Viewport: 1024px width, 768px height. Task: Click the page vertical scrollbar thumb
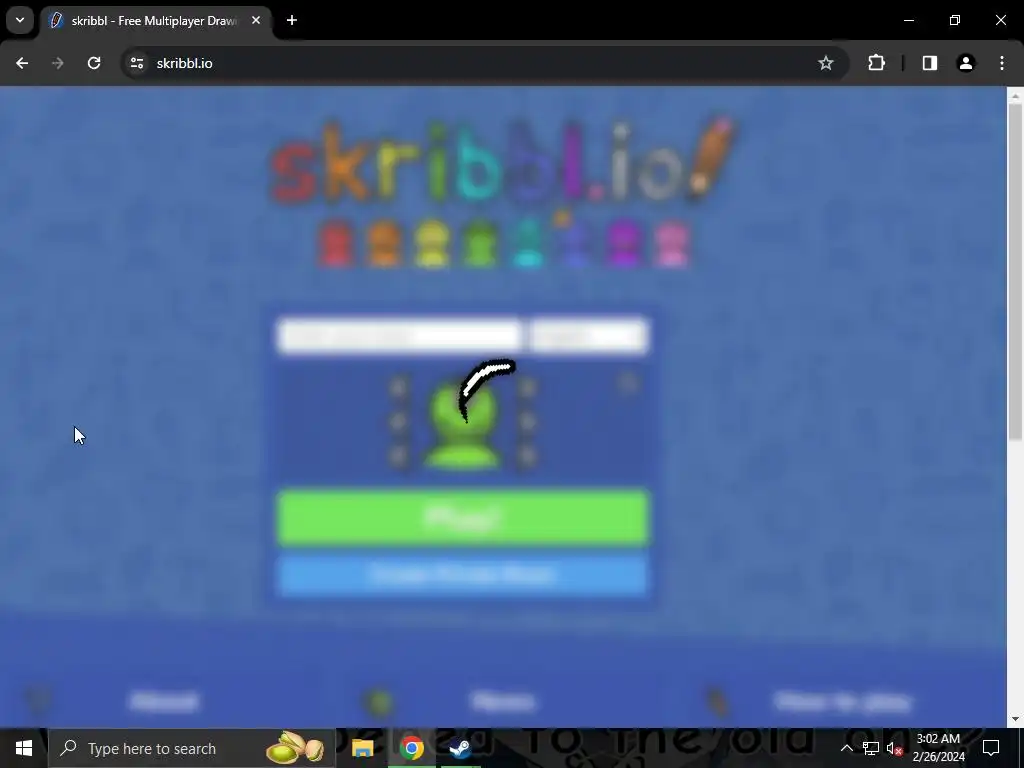point(1015,272)
